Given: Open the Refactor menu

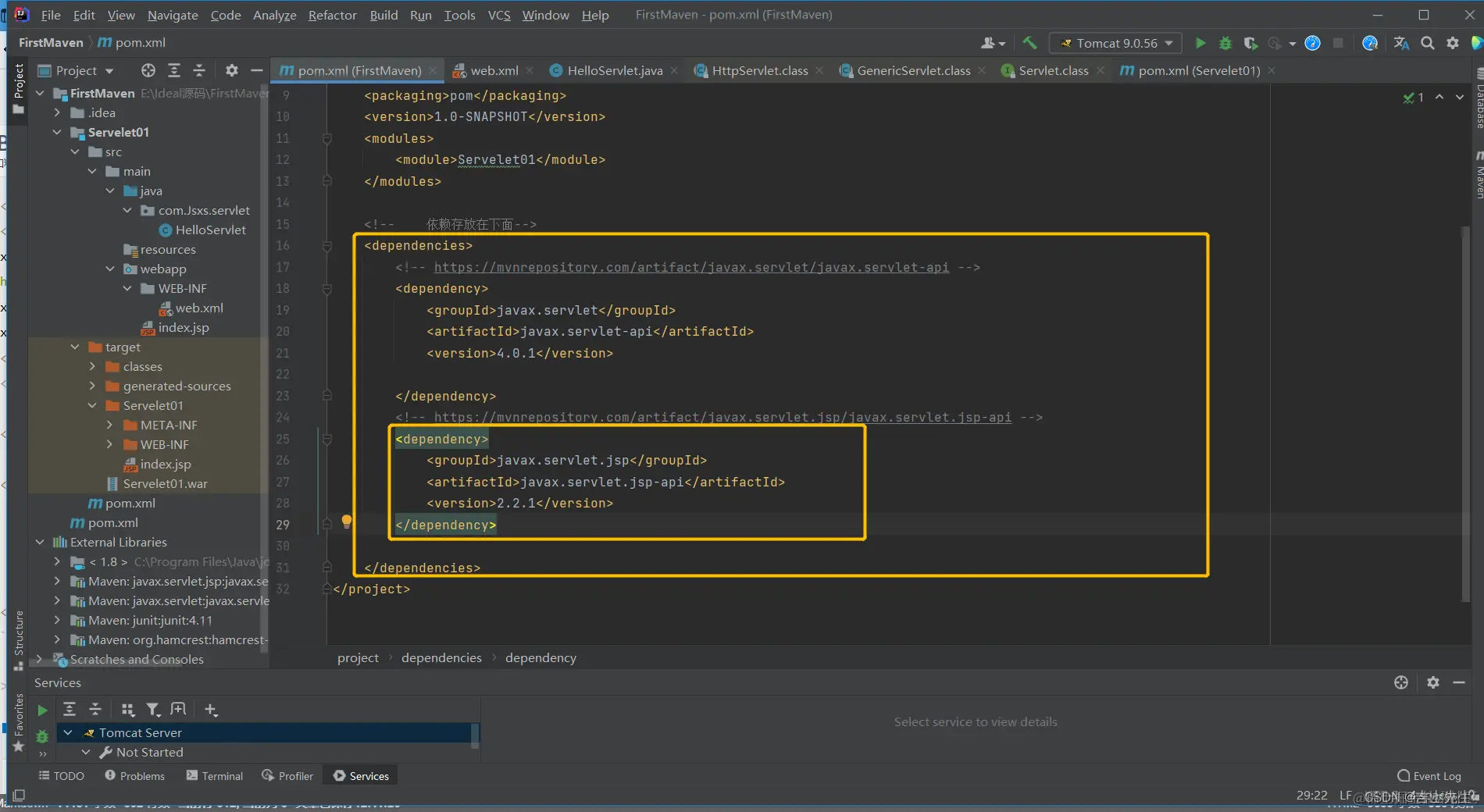Looking at the screenshot, I should (x=332, y=15).
